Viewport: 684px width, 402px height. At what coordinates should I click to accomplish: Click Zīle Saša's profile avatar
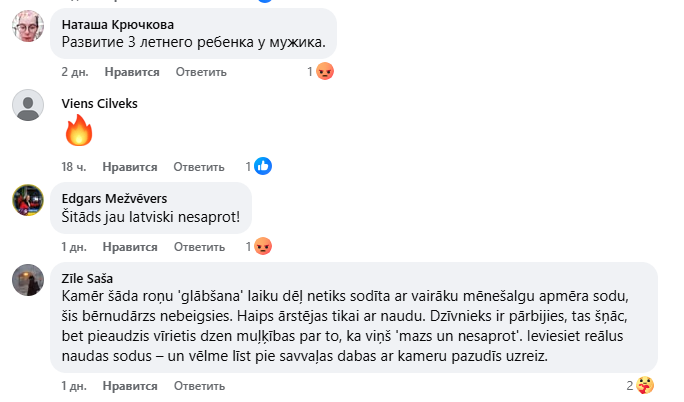click(x=27, y=281)
